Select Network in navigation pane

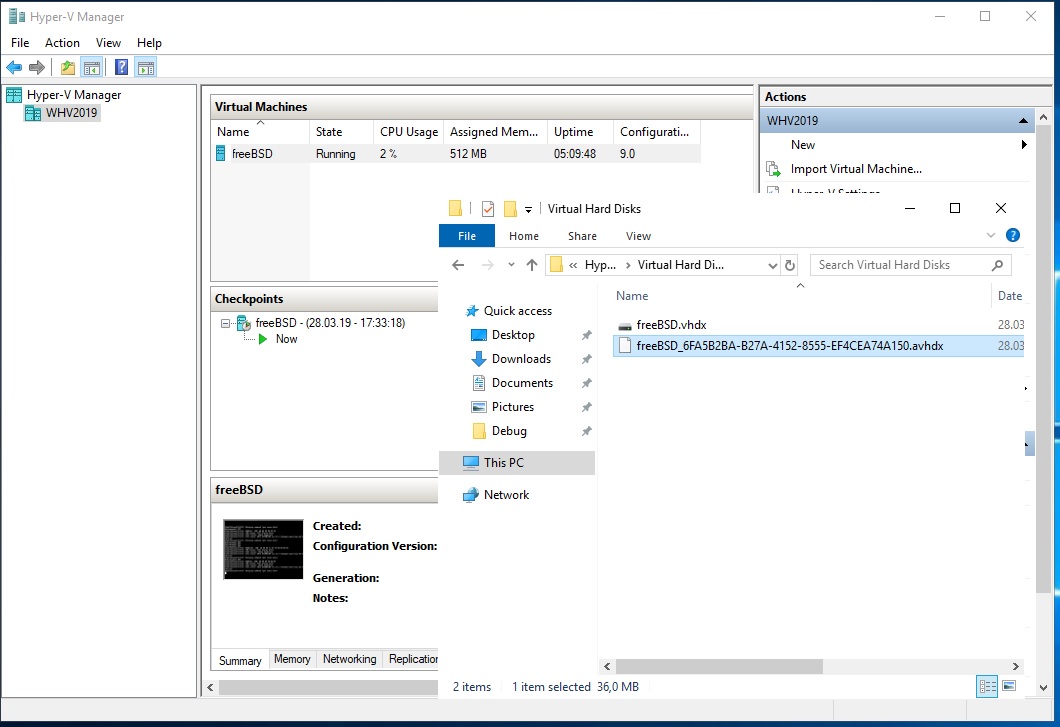[x=506, y=495]
